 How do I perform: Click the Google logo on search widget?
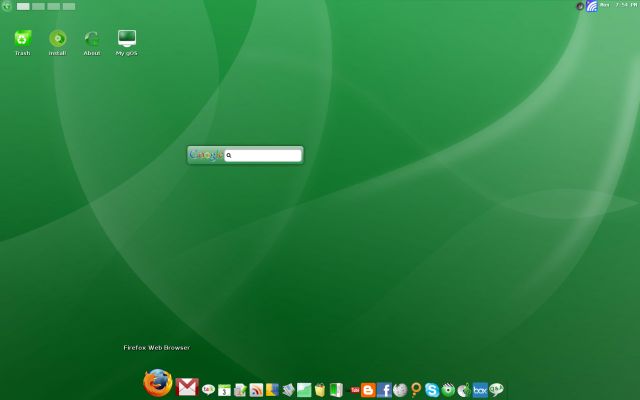pos(206,155)
